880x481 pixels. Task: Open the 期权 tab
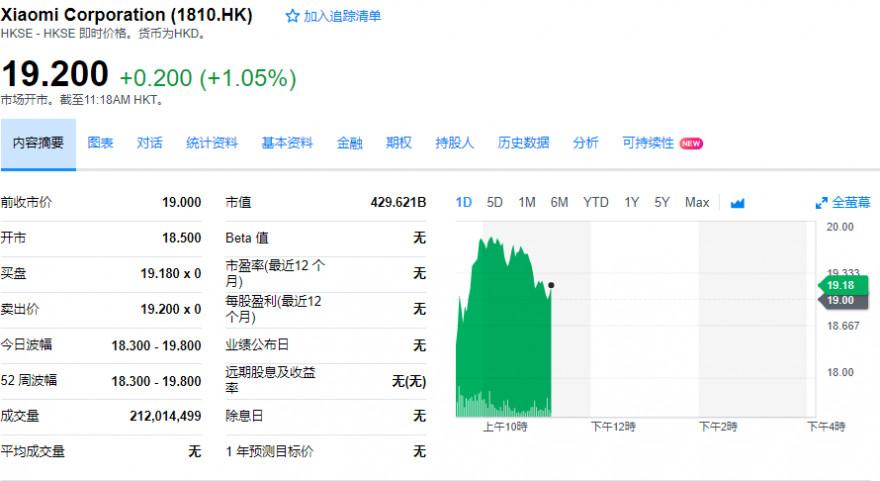pyautogui.click(x=398, y=143)
